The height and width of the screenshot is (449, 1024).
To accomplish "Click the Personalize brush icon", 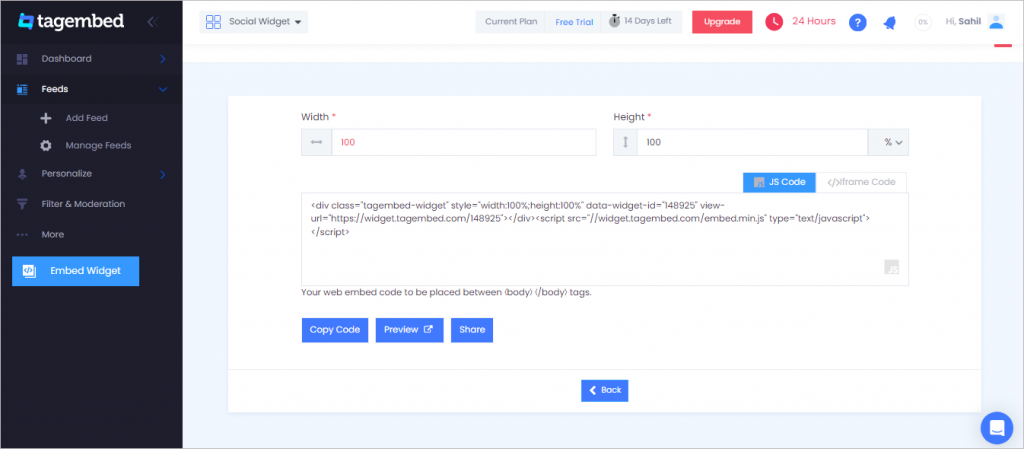I will click(x=22, y=174).
